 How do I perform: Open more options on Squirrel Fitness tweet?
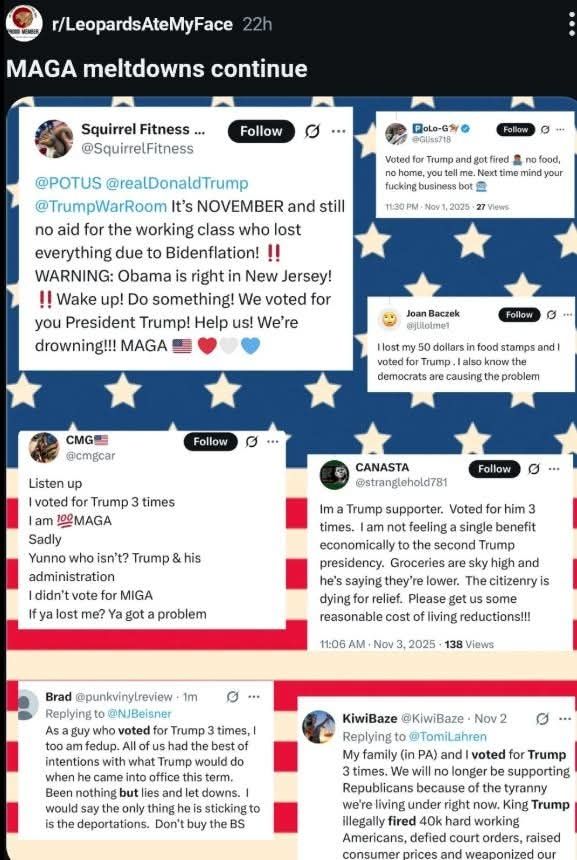[339, 131]
